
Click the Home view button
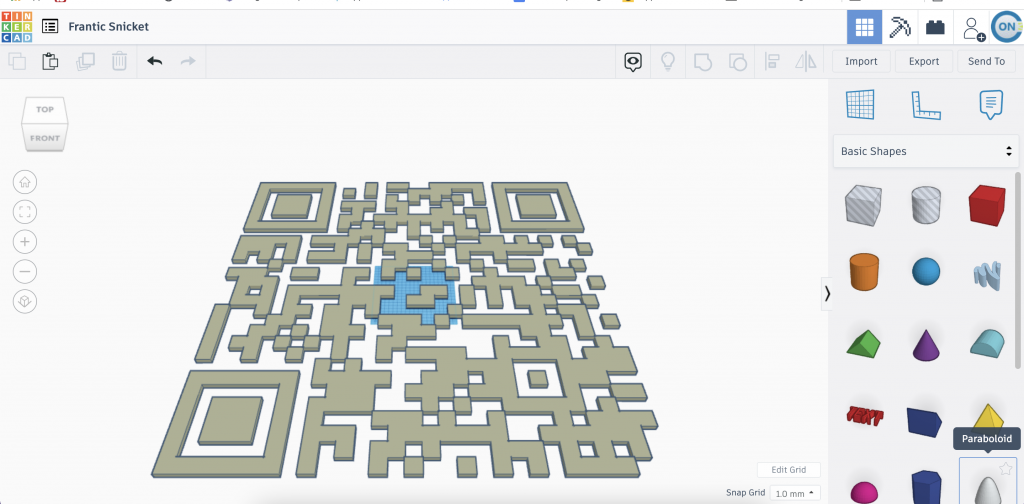coord(25,182)
